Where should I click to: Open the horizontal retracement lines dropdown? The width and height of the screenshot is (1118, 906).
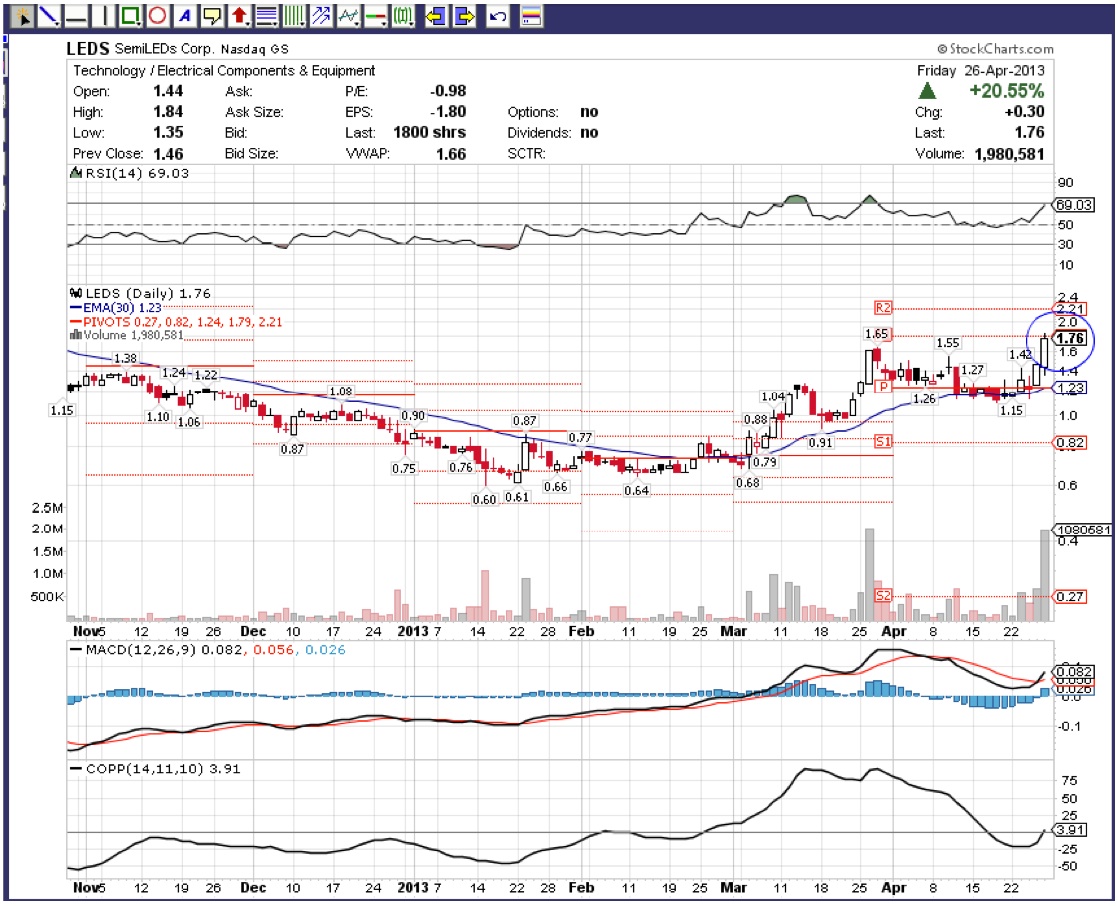click(266, 15)
